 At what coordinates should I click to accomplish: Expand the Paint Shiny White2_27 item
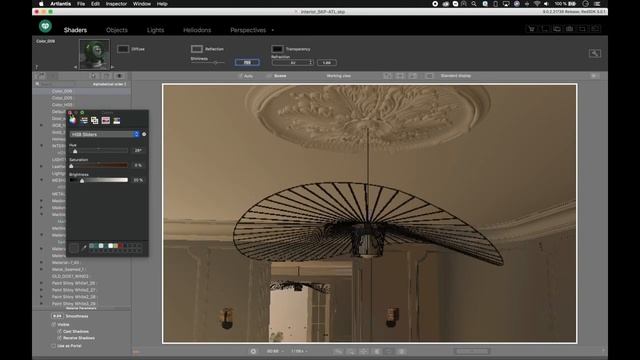coord(42,290)
